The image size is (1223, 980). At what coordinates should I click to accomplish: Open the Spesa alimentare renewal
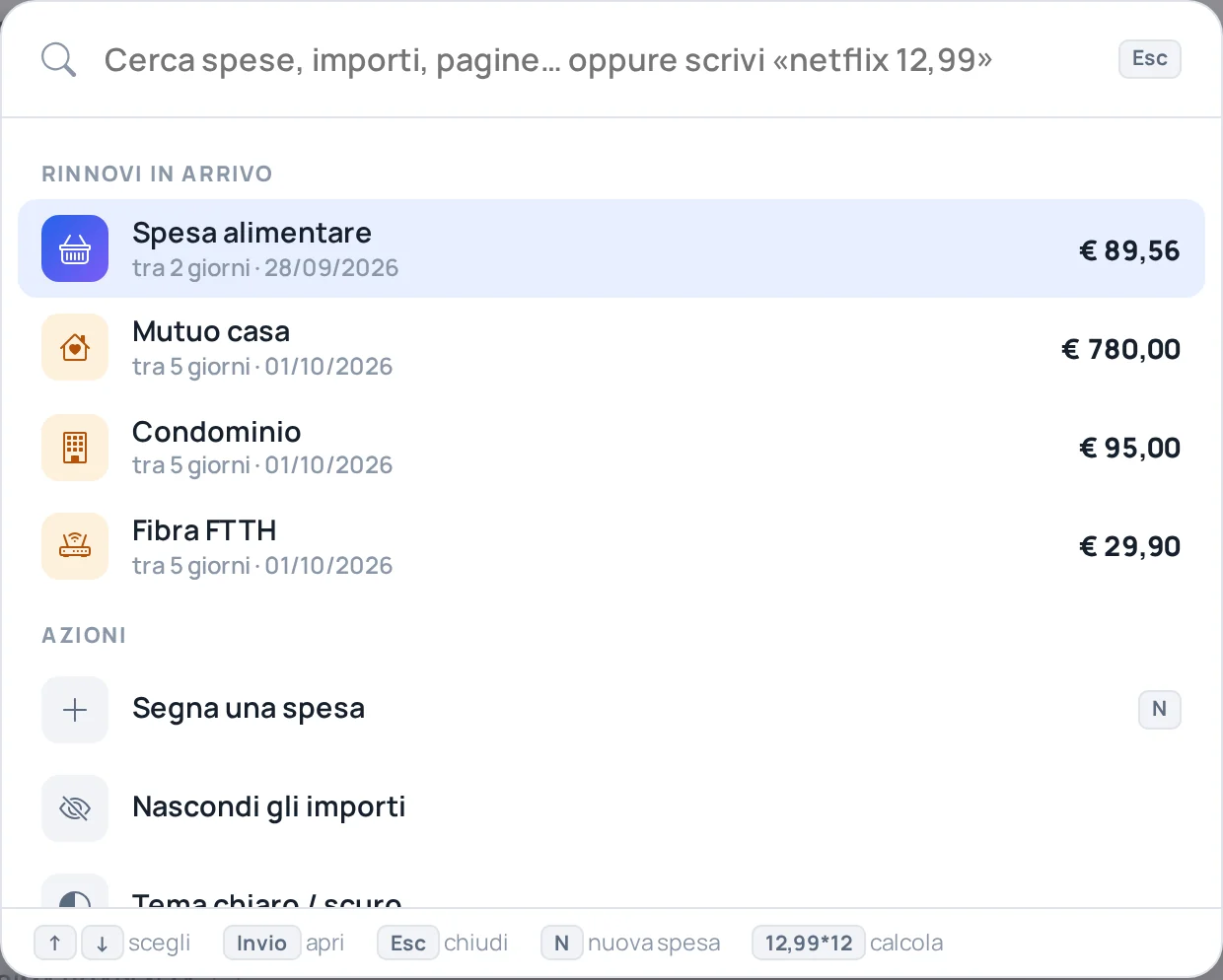(611, 248)
